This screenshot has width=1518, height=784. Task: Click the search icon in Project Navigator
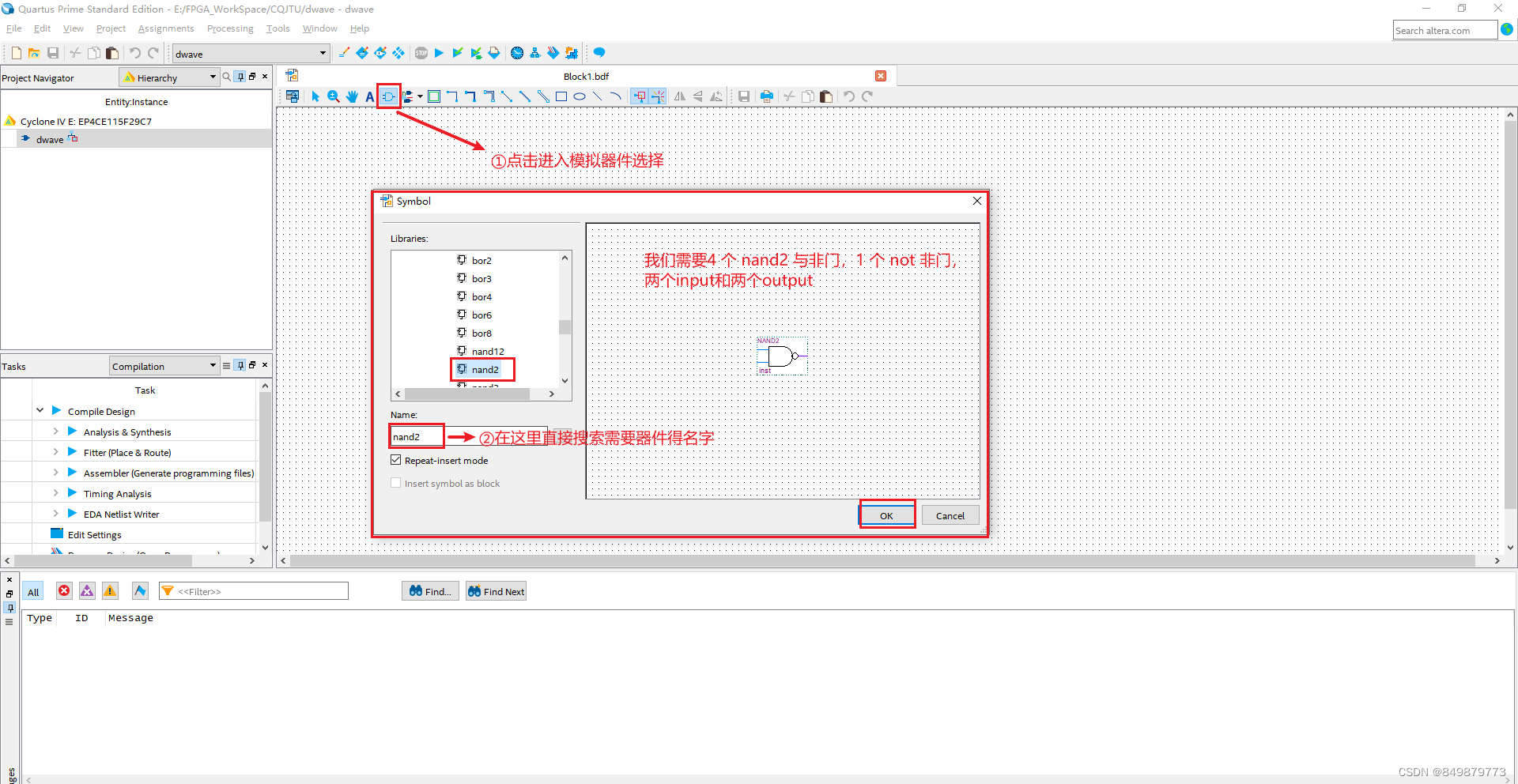tap(227, 77)
